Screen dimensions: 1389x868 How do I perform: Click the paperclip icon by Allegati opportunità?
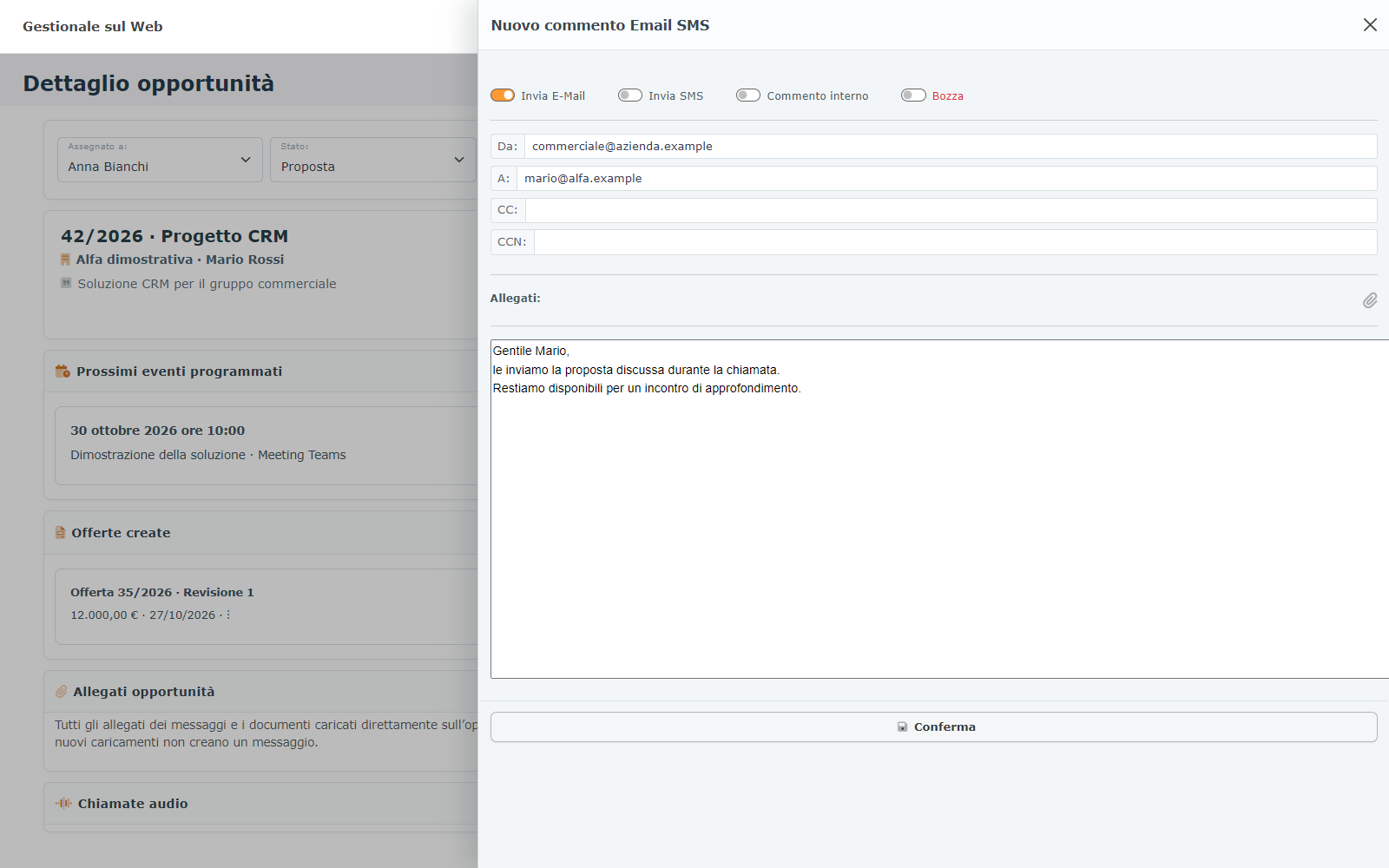pyautogui.click(x=62, y=692)
